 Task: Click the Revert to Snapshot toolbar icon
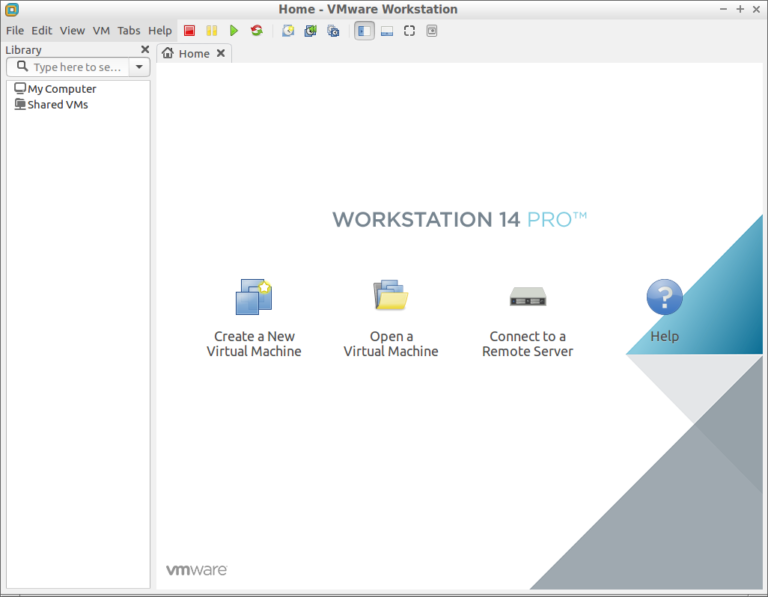pos(311,31)
